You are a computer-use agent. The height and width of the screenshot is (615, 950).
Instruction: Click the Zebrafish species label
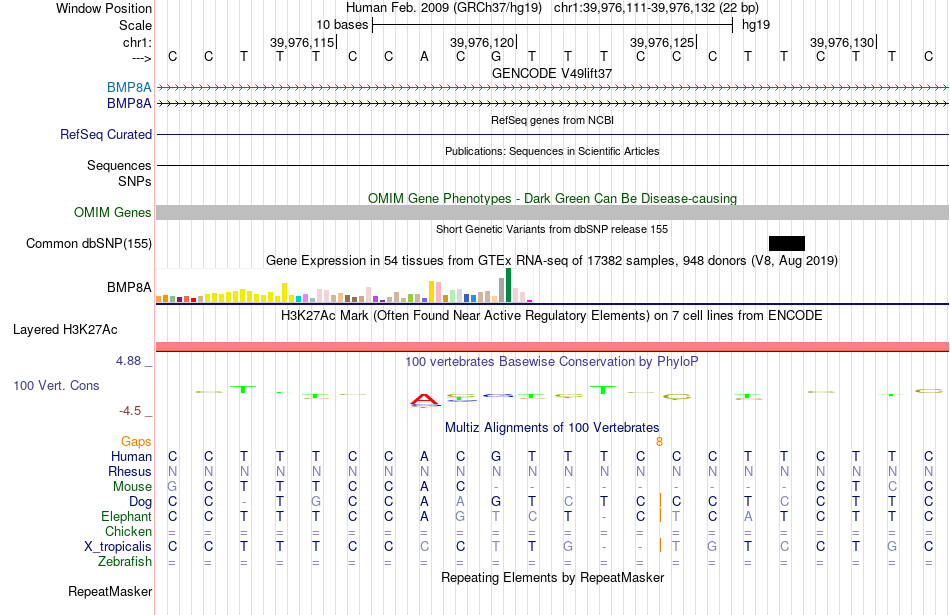125,562
